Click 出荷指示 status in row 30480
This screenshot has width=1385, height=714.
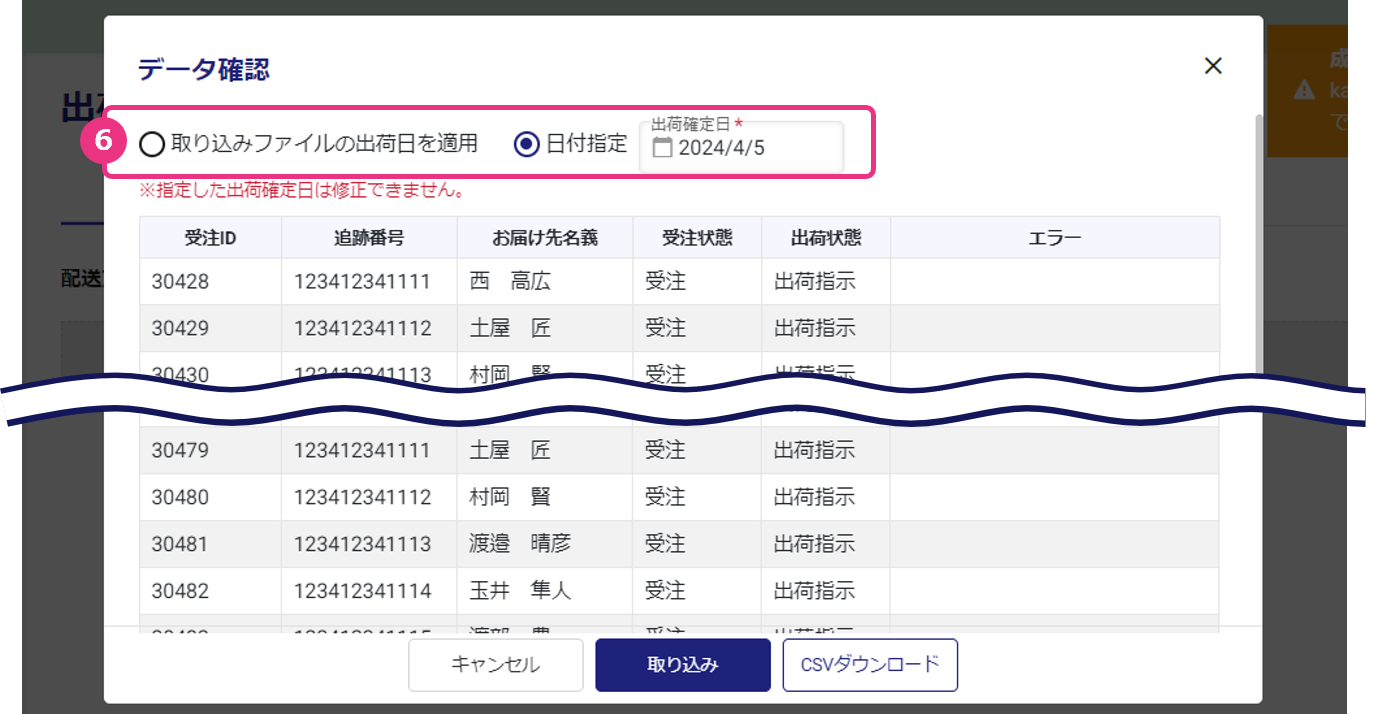815,497
